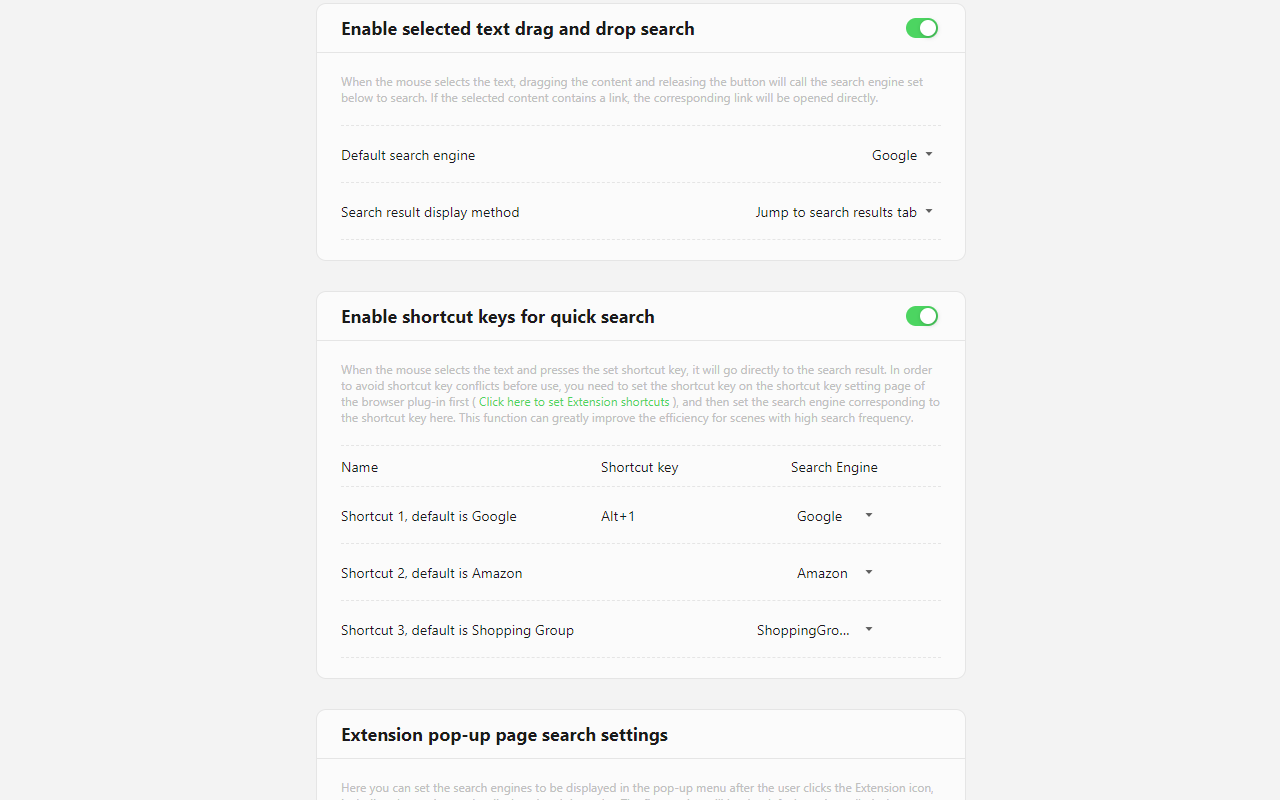Open the Default search engine Google dropdown
The image size is (1280, 800).
coord(901,155)
